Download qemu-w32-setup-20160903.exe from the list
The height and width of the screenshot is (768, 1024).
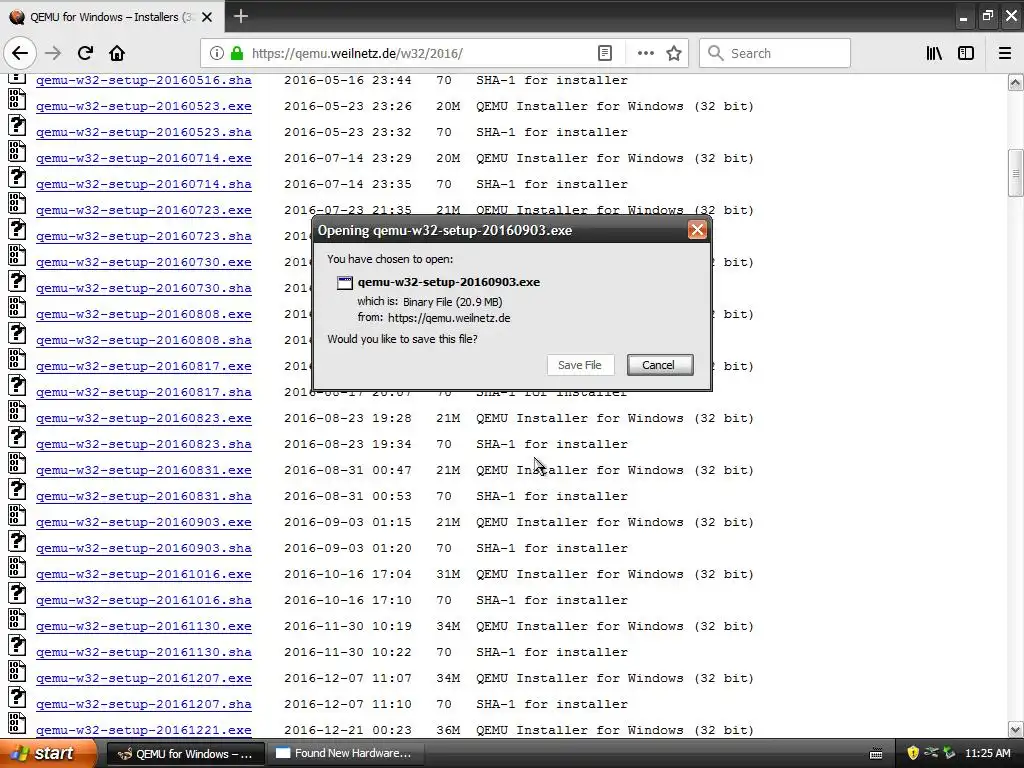pos(144,522)
